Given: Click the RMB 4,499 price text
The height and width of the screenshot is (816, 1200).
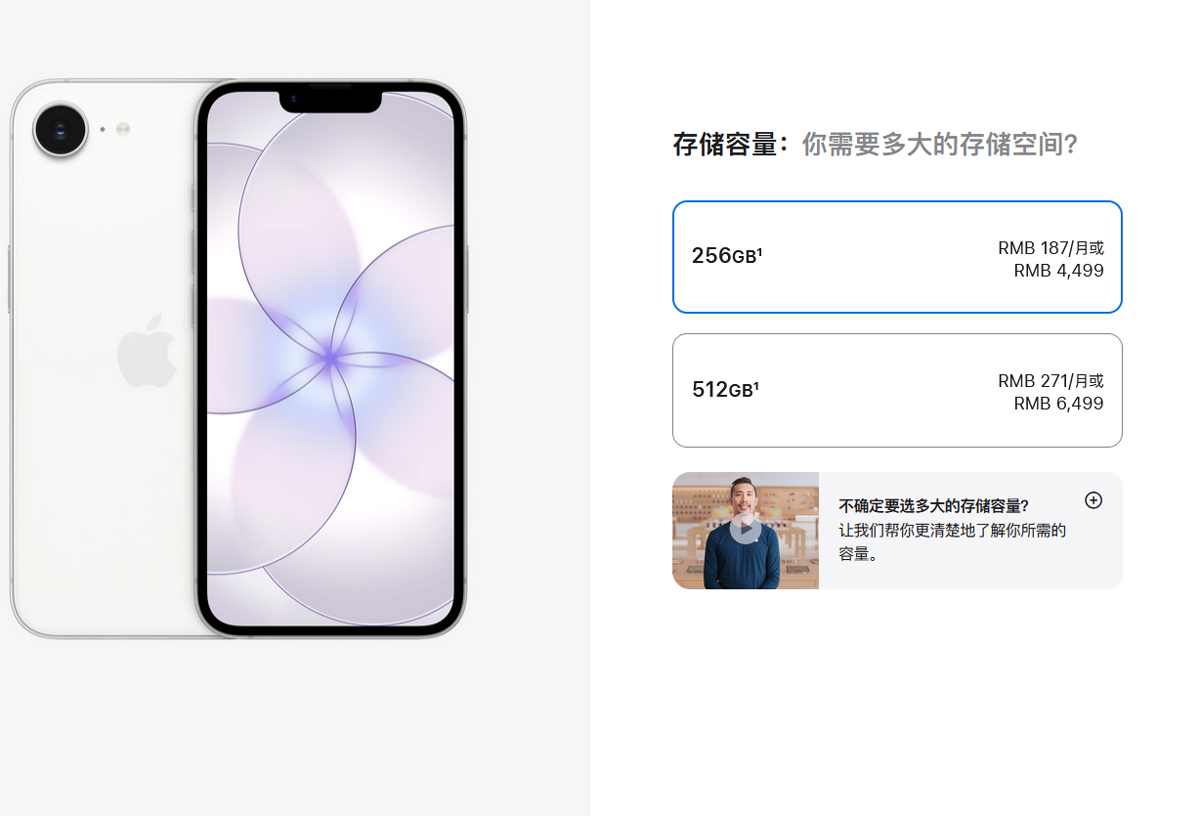Looking at the screenshot, I should coord(1059,271).
